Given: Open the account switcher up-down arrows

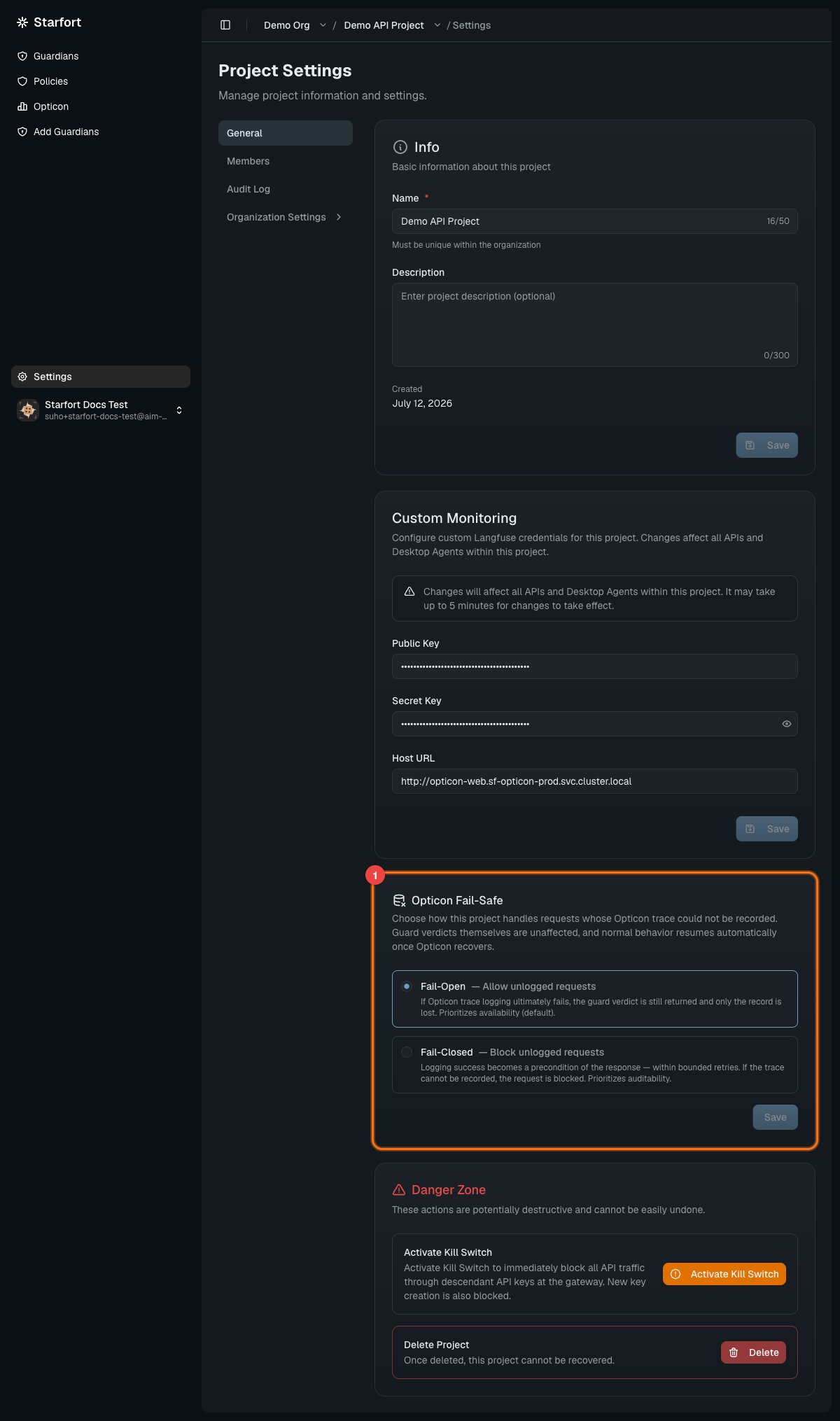Looking at the screenshot, I should pyautogui.click(x=179, y=410).
